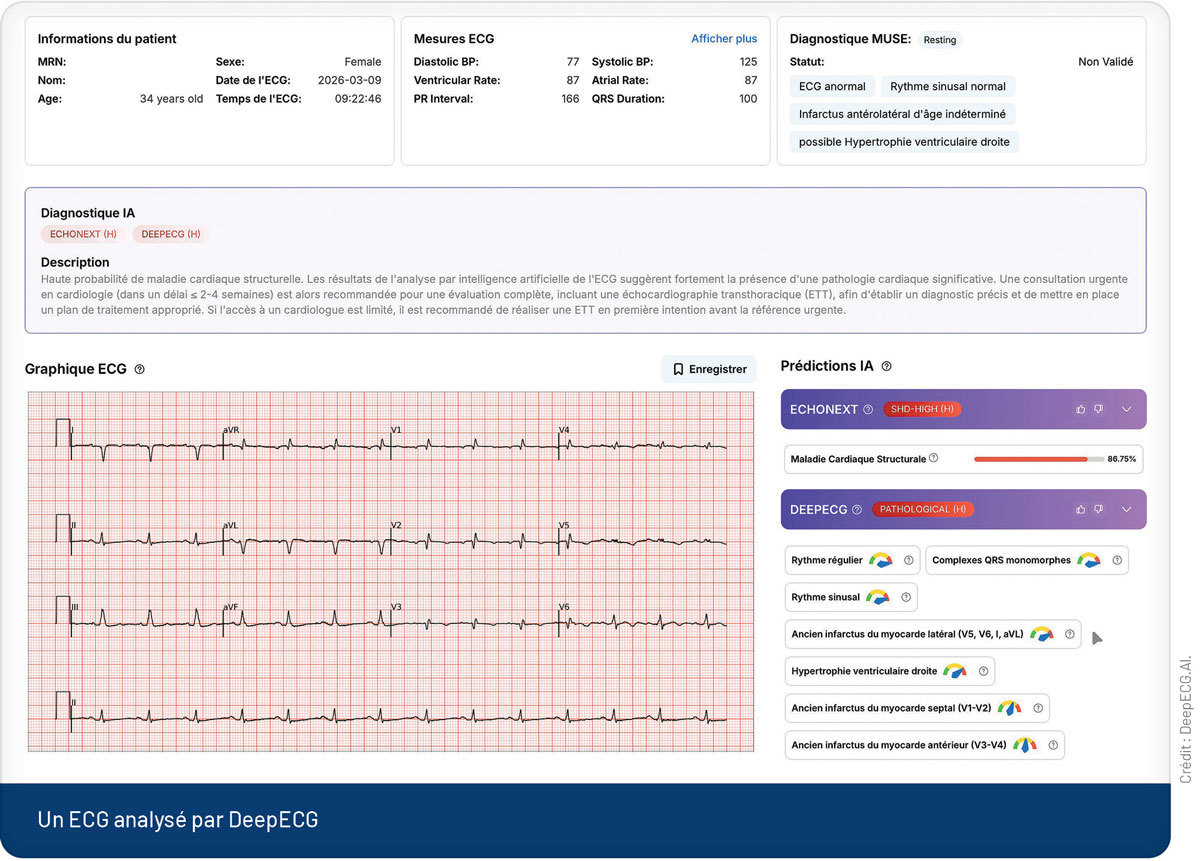Select the DEEPECG (H) diagnostic tag

171,234
